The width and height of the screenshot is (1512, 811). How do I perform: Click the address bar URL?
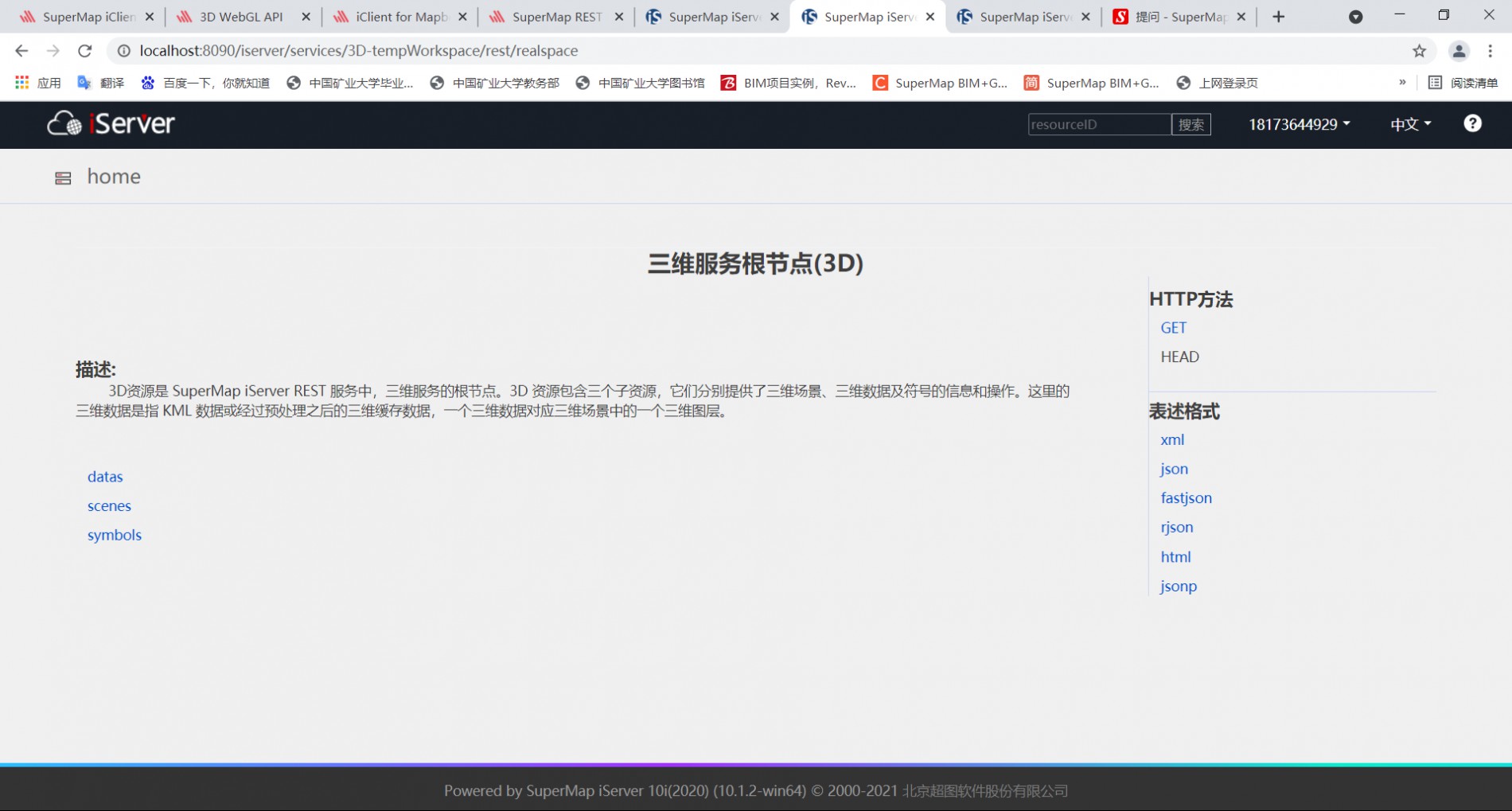pos(359,51)
